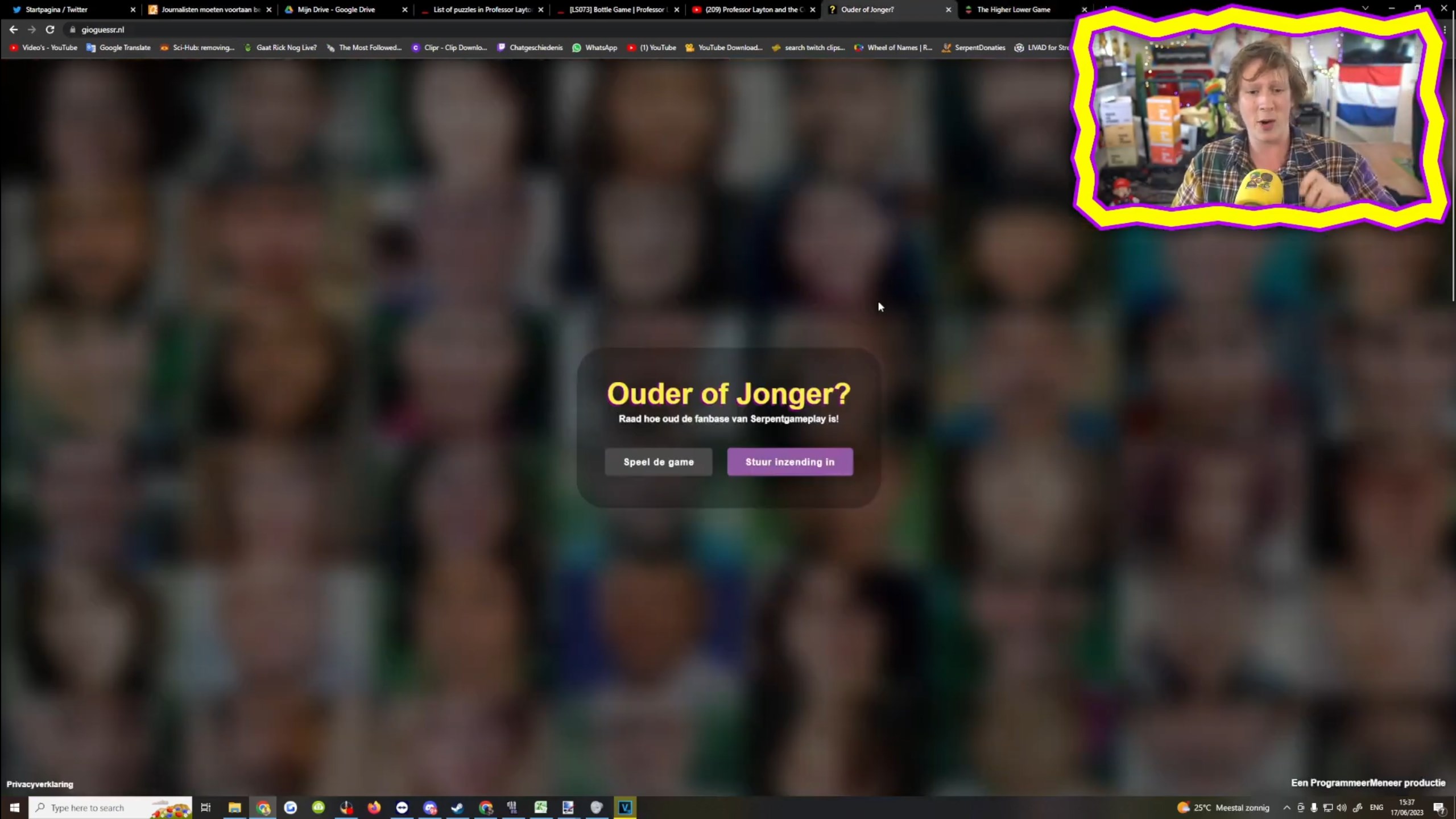The height and width of the screenshot is (819, 1456).
Task: Open ENG language switcher in taskbar
Action: pyautogui.click(x=1376, y=808)
